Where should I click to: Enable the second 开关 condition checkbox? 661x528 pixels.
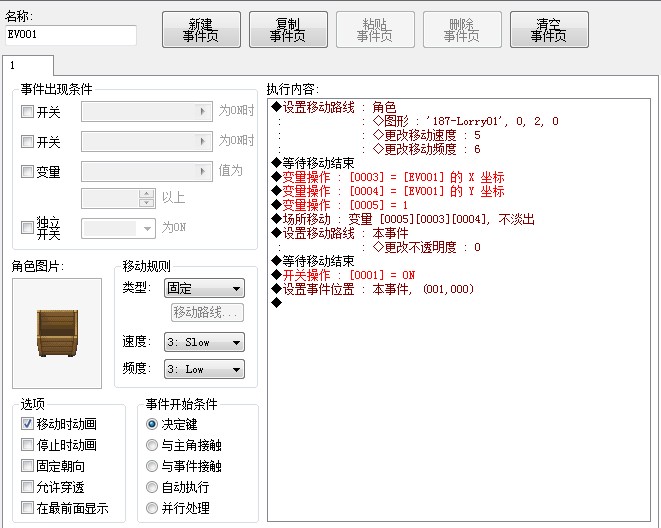(x=27, y=142)
